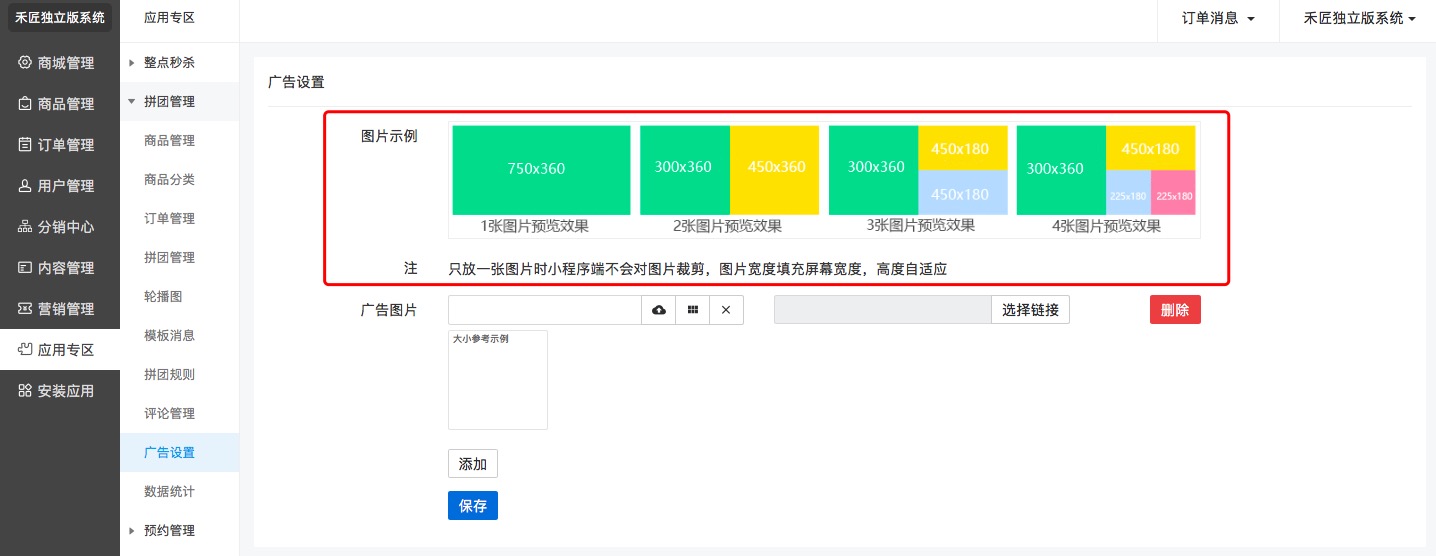Click the blue 保存 button
Image resolution: width=1436 pixels, height=556 pixels.
tap(472, 506)
